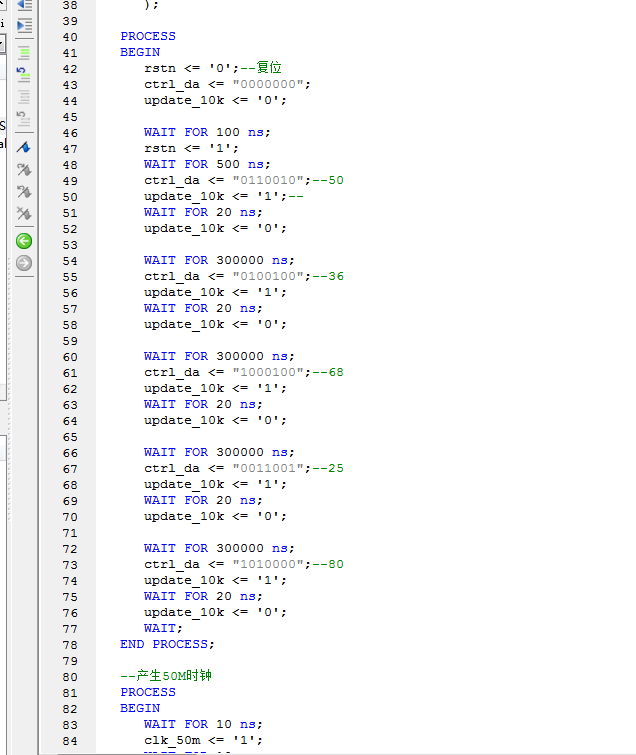Click the PROCESS keyword on line 81
Image resolution: width=636 pixels, height=755 pixels.
coord(148,692)
